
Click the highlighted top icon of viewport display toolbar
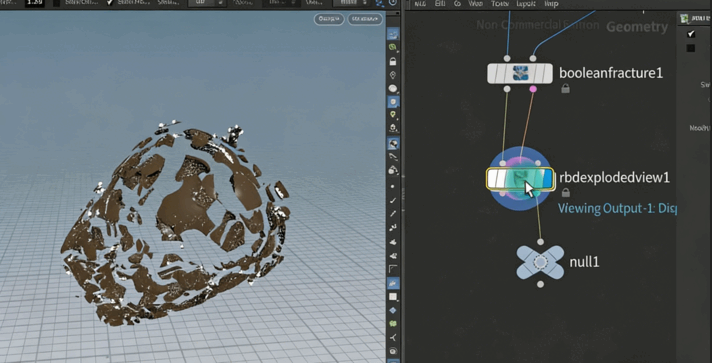(x=393, y=34)
